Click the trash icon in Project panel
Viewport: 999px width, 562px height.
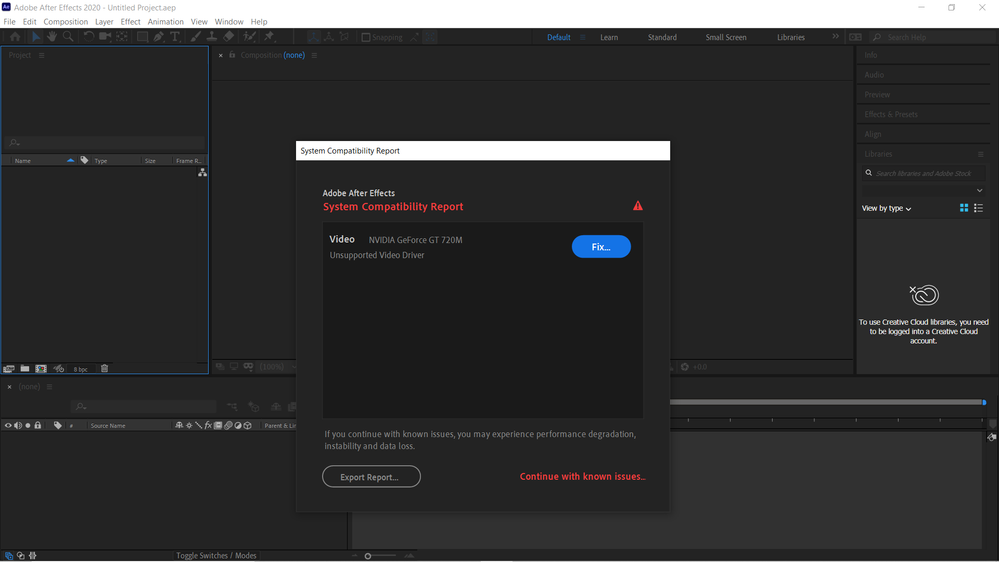[104, 368]
